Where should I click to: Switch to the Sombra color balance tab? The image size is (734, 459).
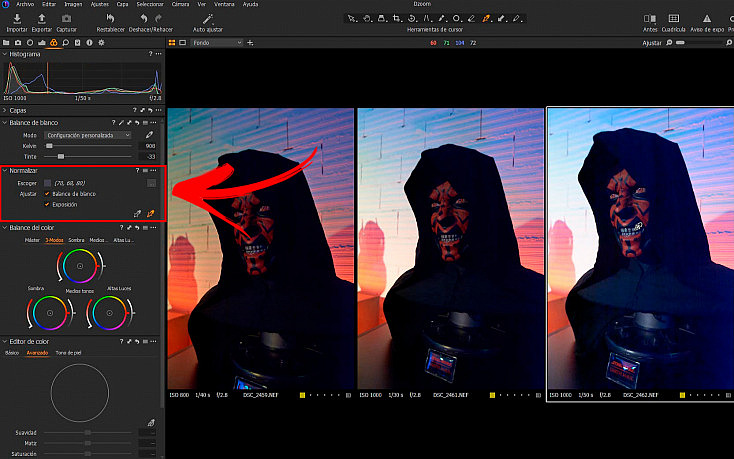pyautogui.click(x=76, y=240)
